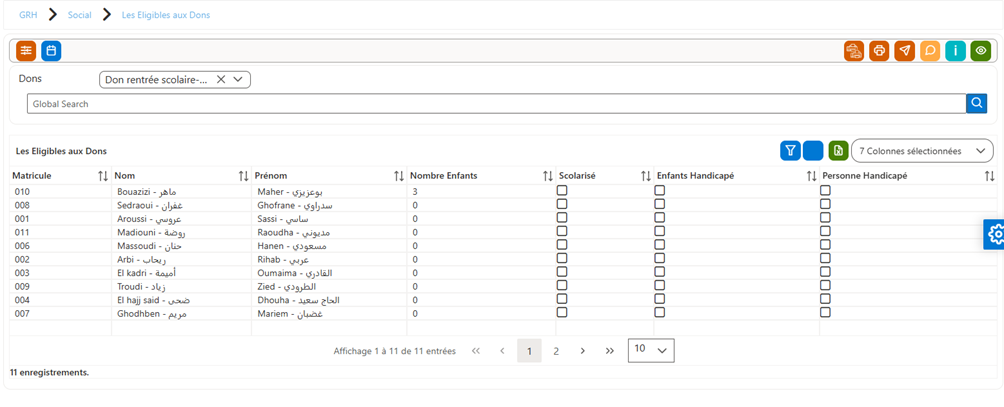Tick Enfants Handicapé checkbox for Sedraoui

coord(660,204)
